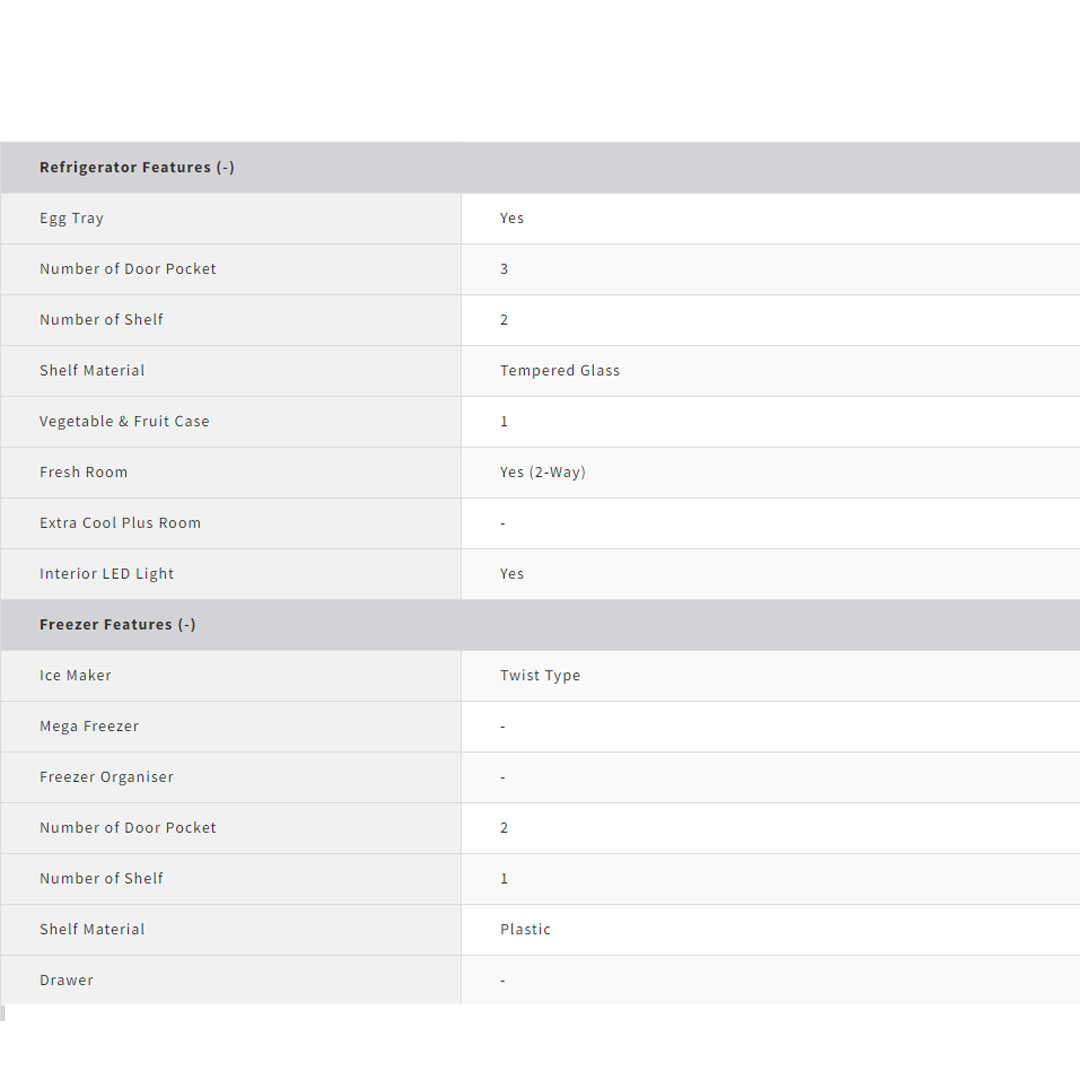Select the Ice Maker row label

point(76,675)
